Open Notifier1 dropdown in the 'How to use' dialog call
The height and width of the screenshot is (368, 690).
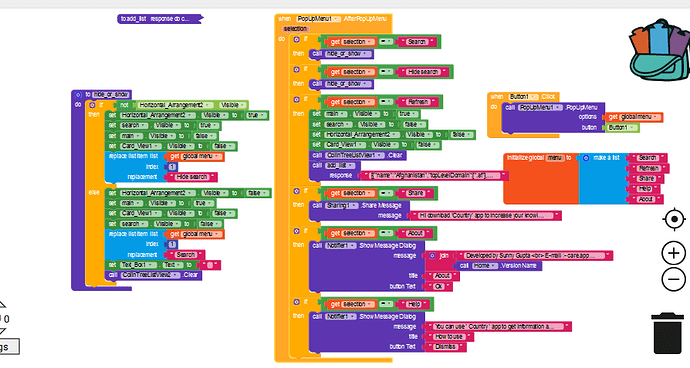341,316
